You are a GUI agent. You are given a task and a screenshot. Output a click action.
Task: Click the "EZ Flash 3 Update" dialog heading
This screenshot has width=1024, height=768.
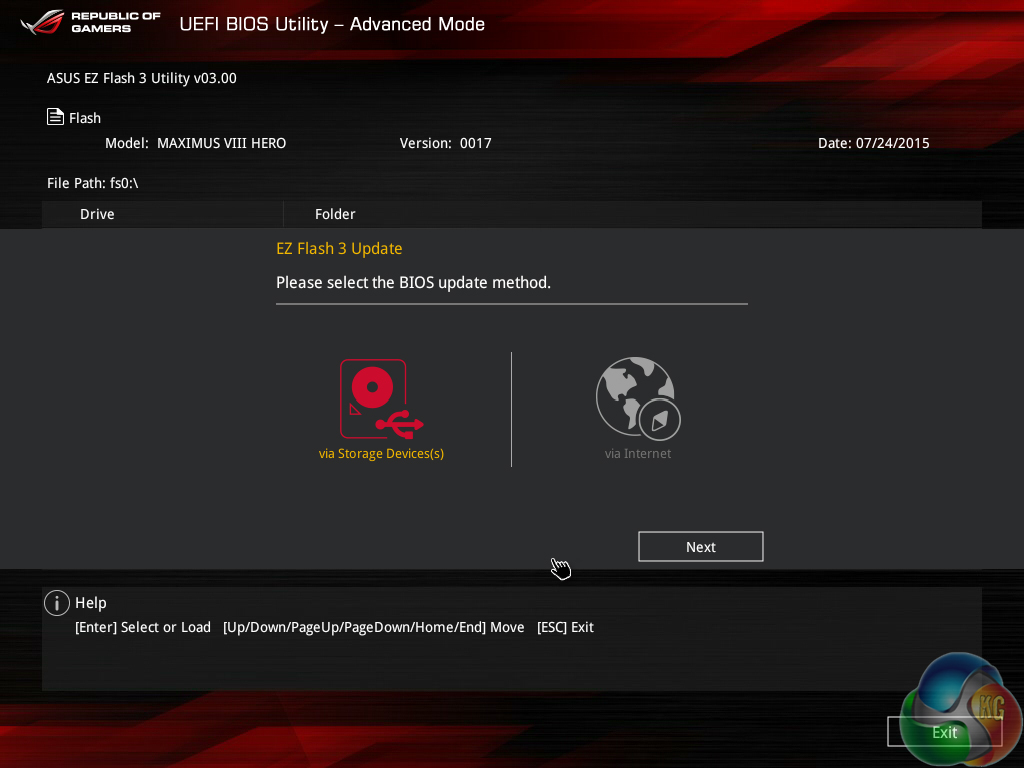click(339, 249)
